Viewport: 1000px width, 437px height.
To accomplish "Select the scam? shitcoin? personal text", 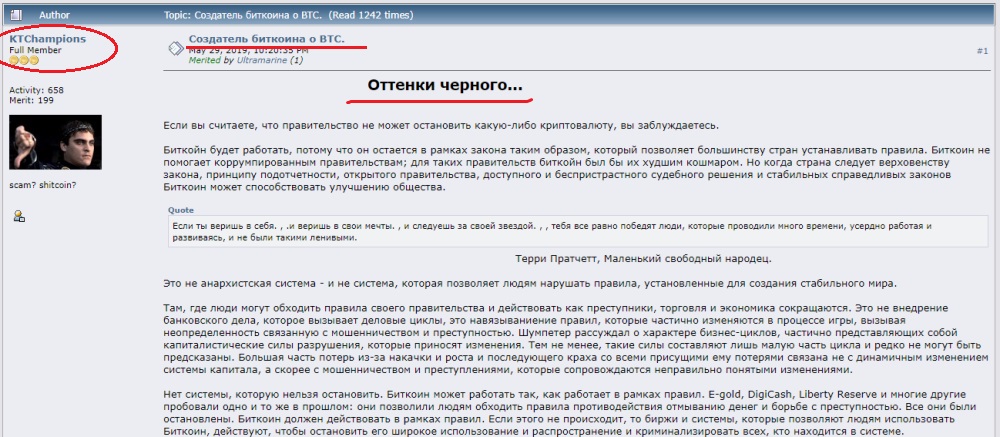I will (43, 185).
